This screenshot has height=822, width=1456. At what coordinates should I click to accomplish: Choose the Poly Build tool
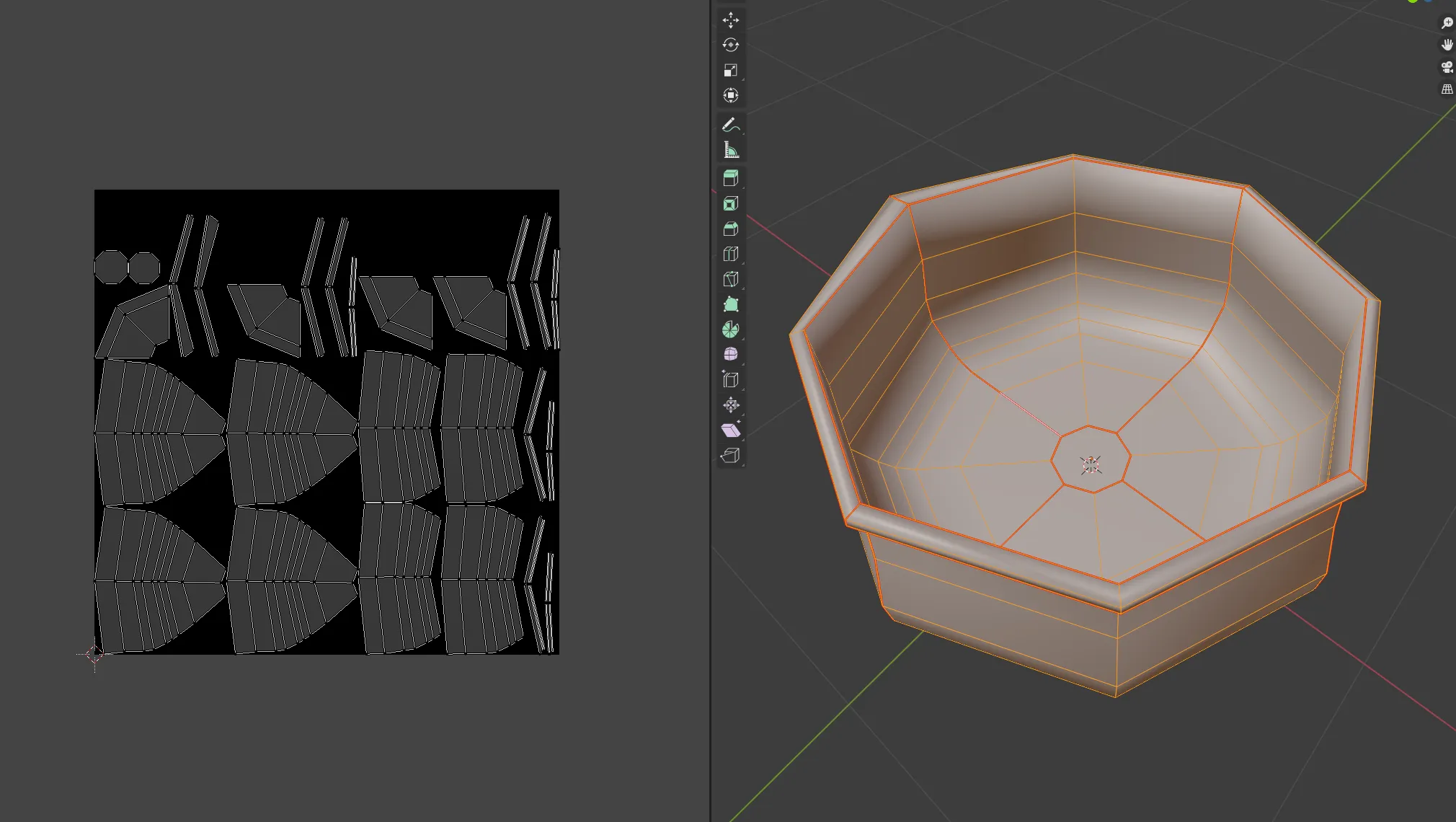730,304
